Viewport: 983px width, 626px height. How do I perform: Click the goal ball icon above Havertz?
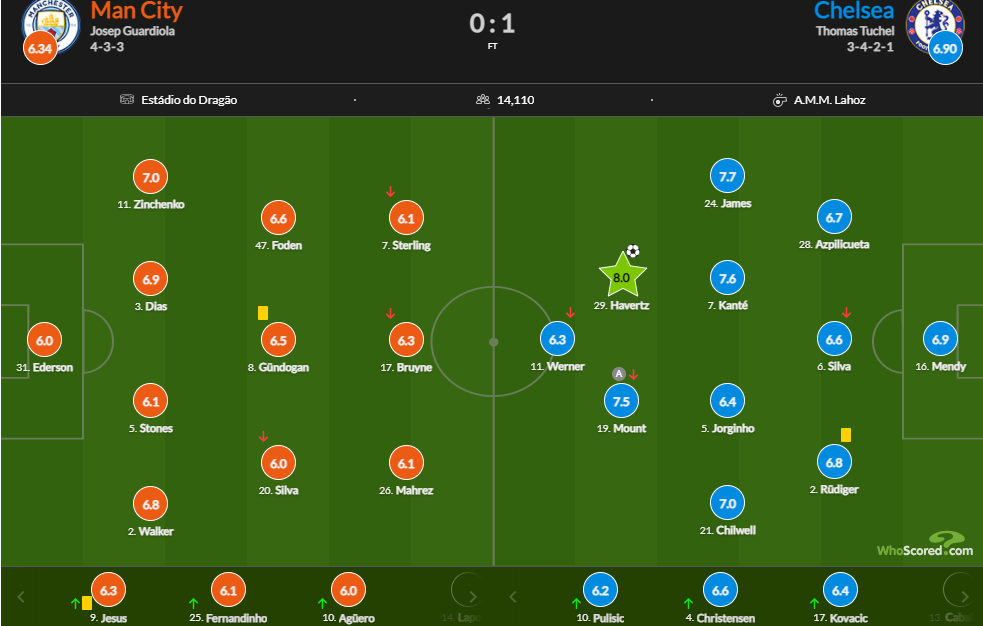(x=633, y=251)
